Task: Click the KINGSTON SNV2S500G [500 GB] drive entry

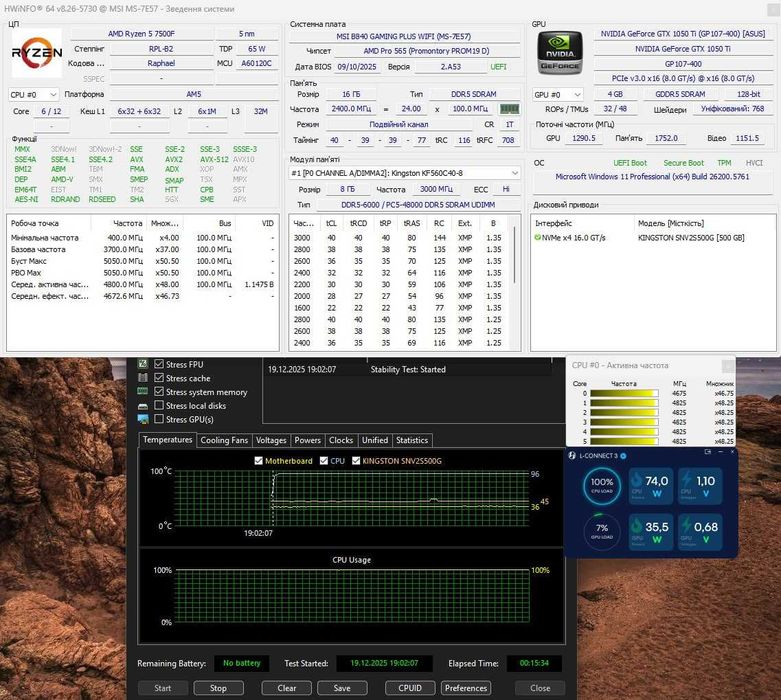Action: pos(691,238)
